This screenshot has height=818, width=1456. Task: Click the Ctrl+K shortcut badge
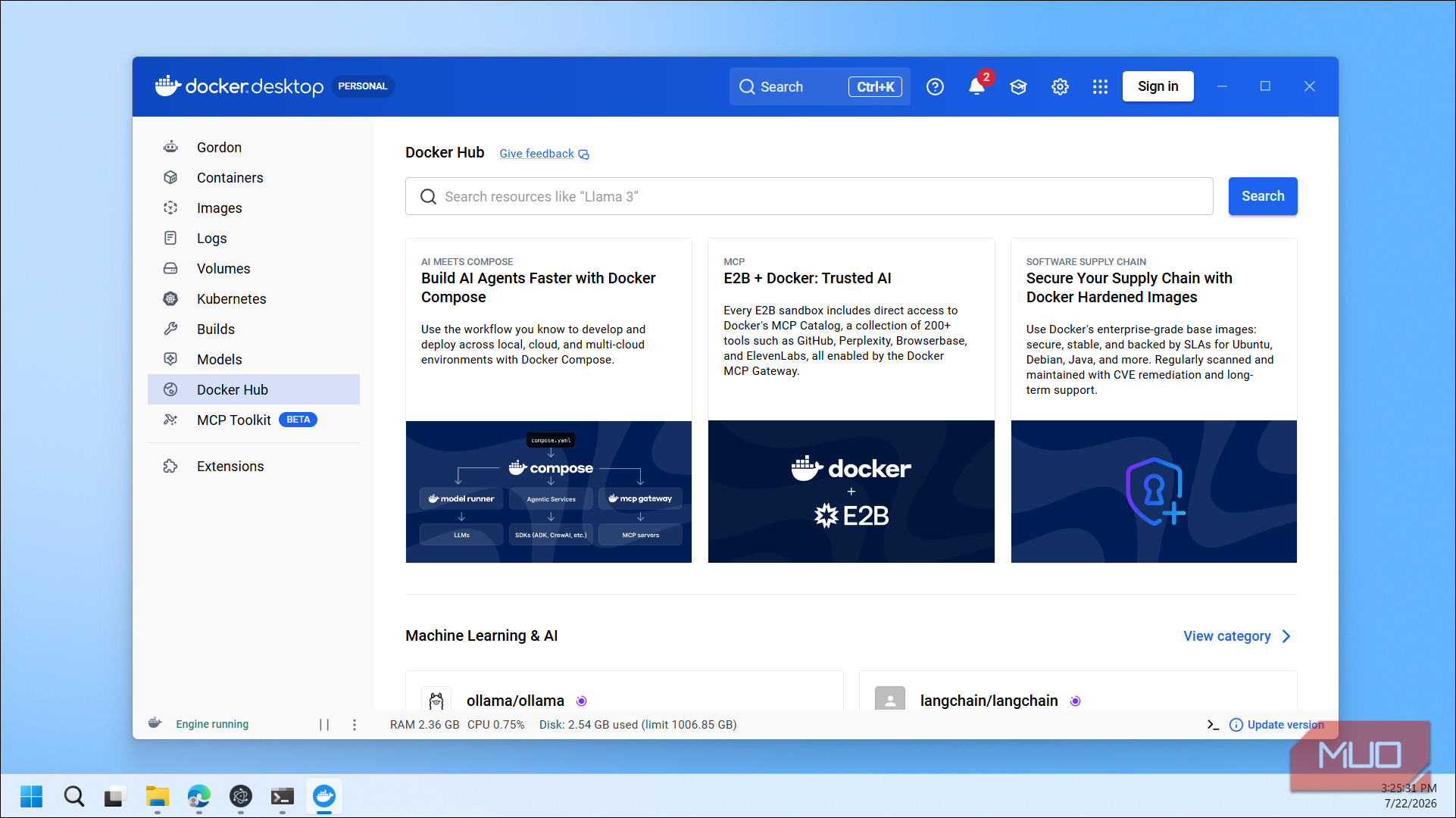click(x=875, y=86)
